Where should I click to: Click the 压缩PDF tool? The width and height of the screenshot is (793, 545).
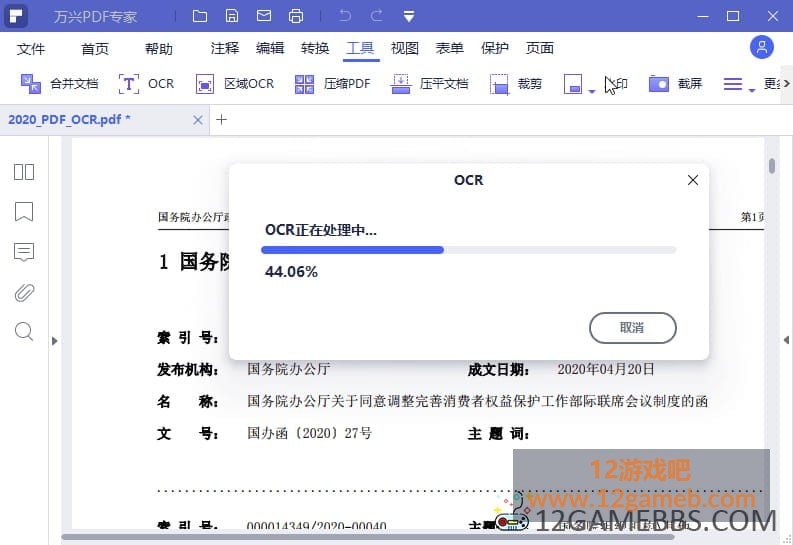coord(332,83)
